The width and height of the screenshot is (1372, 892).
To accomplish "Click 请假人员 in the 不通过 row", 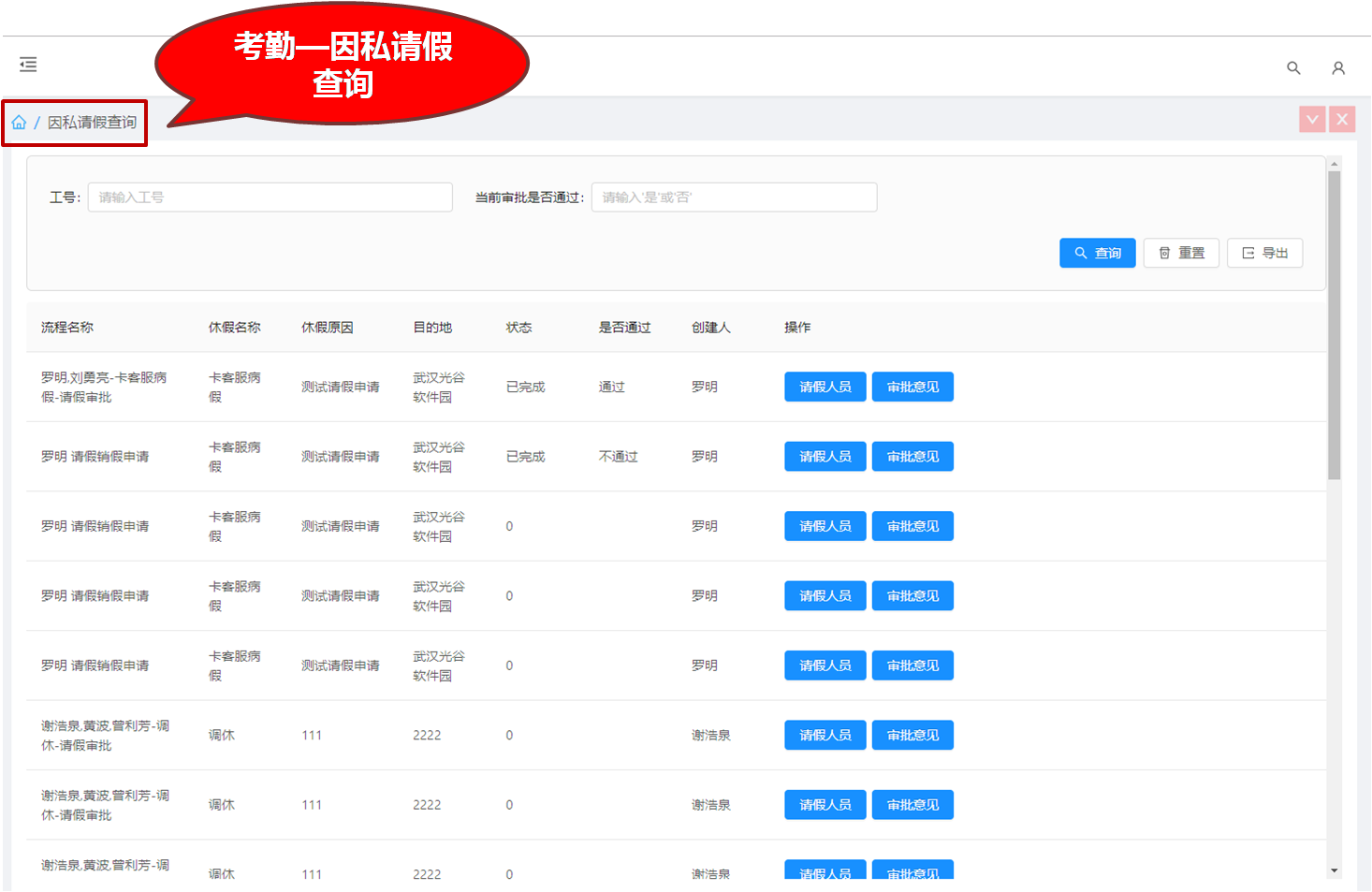I will (x=825, y=457).
